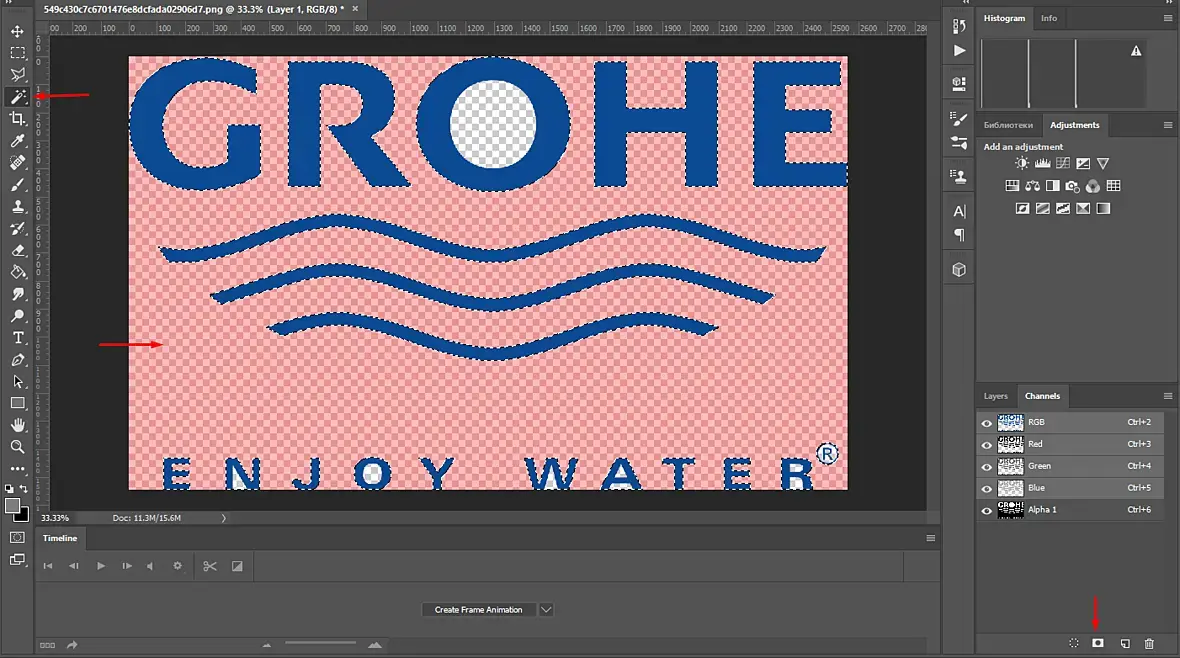Toggle the Green channel visibility eye
Screen dimensions: 1180x658
[987, 467]
